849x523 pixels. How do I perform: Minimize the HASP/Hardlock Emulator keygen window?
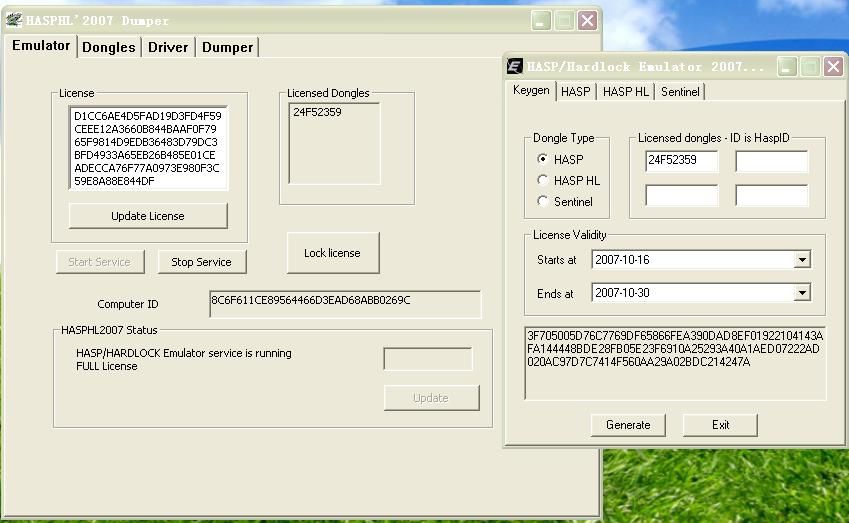click(787, 67)
